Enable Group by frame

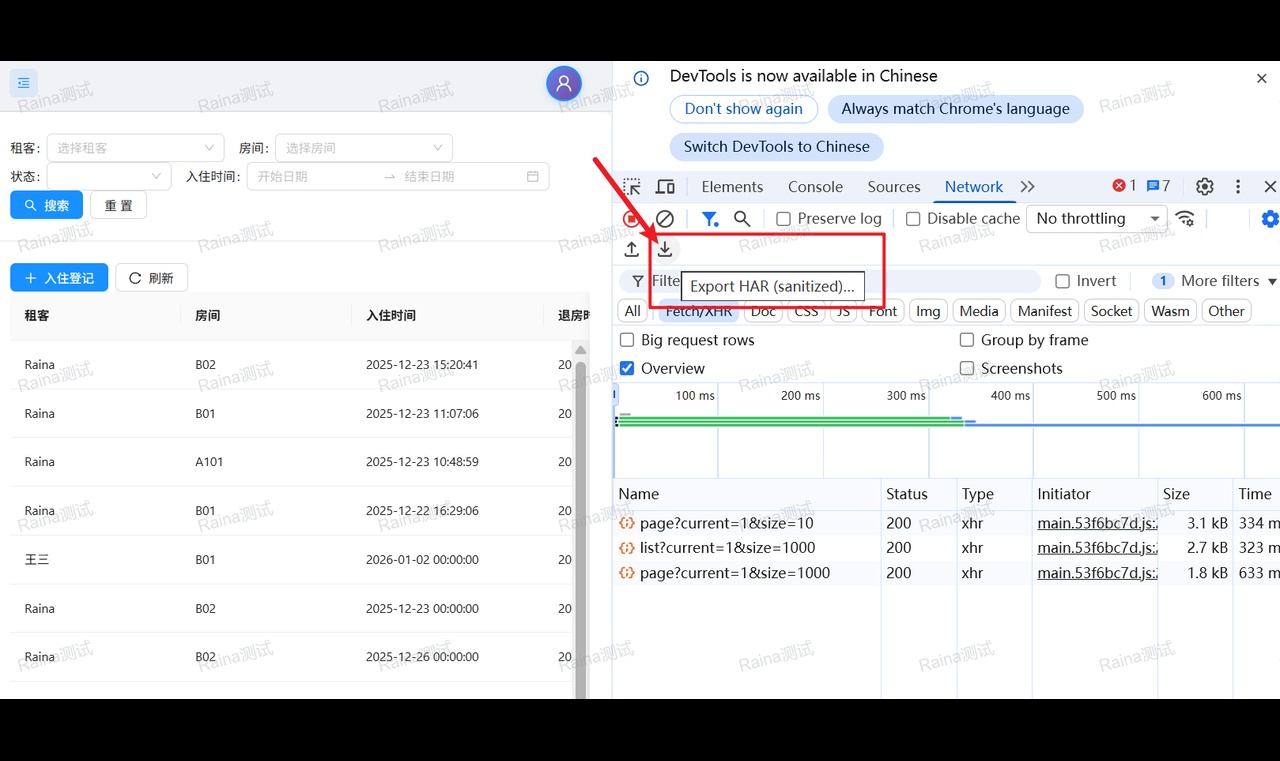967,340
